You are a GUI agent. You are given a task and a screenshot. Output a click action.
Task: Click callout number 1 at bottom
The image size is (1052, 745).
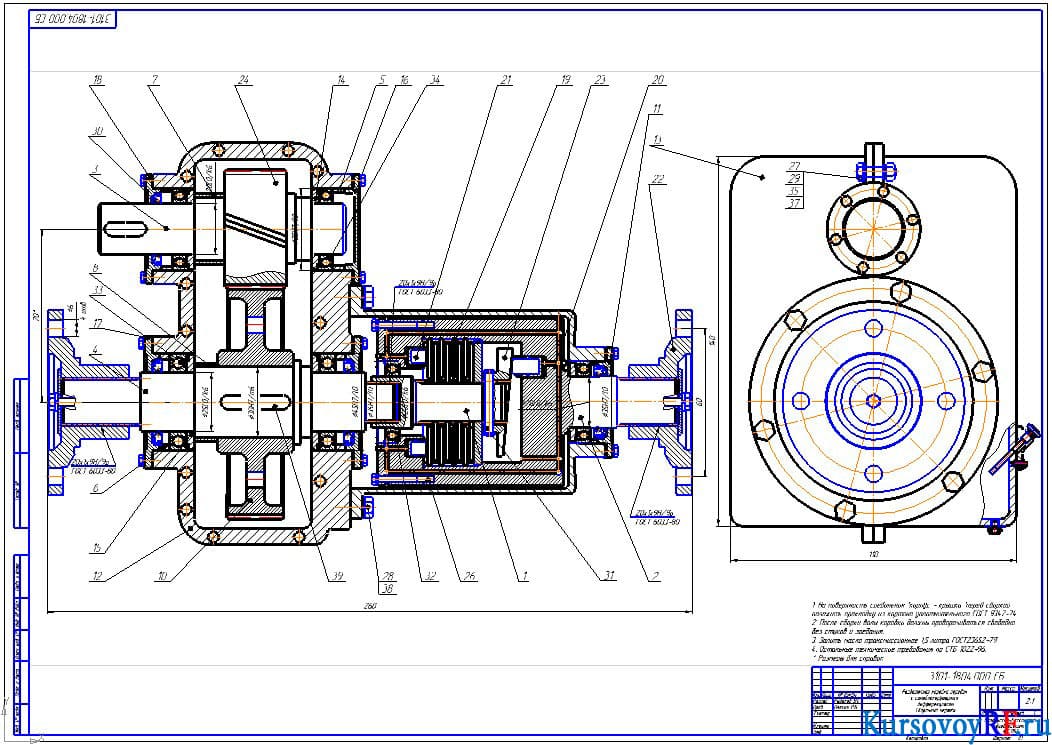click(x=525, y=576)
